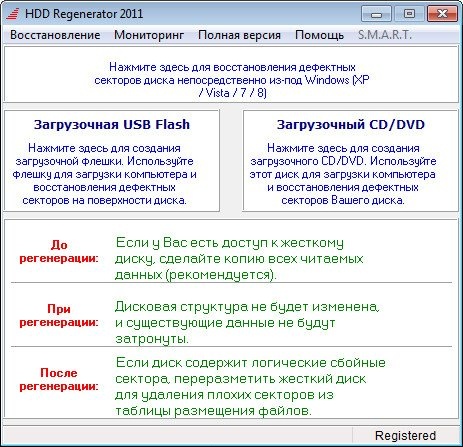Click the Загрузочный CD/DVD heading
The image size is (463, 447).
(351, 124)
